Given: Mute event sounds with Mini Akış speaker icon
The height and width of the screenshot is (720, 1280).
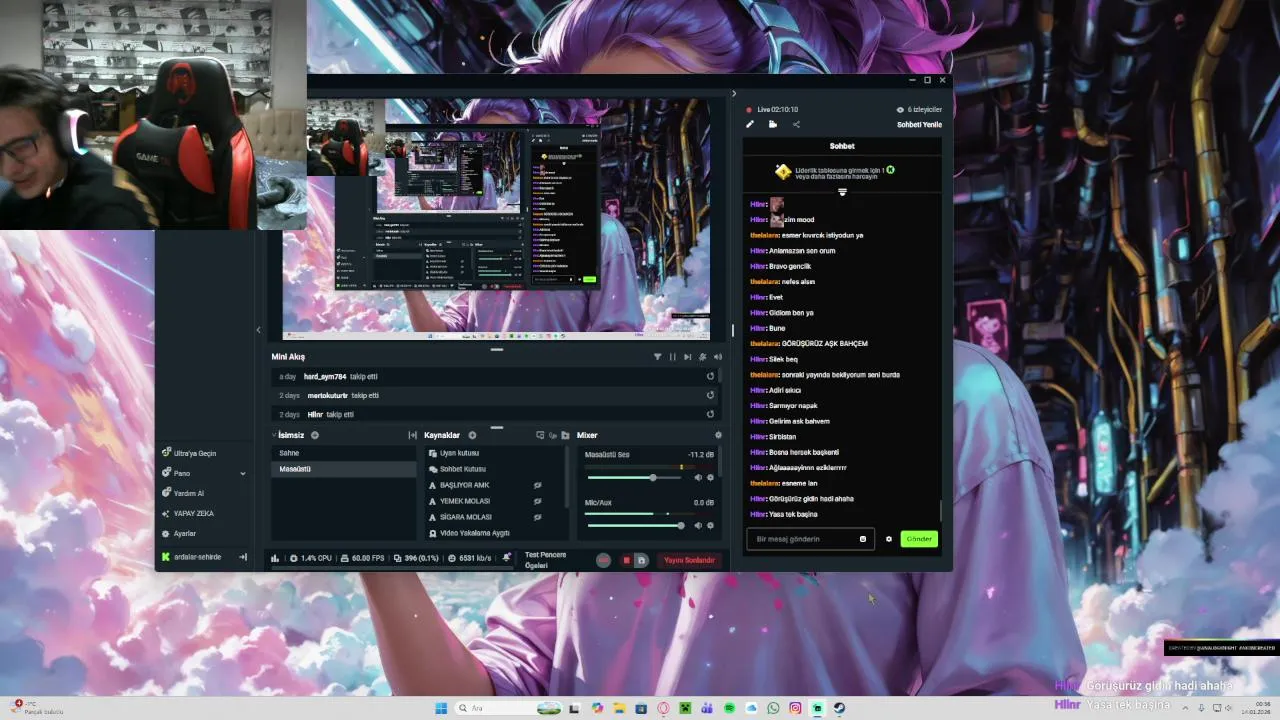Looking at the screenshot, I should pyautogui.click(x=718, y=357).
